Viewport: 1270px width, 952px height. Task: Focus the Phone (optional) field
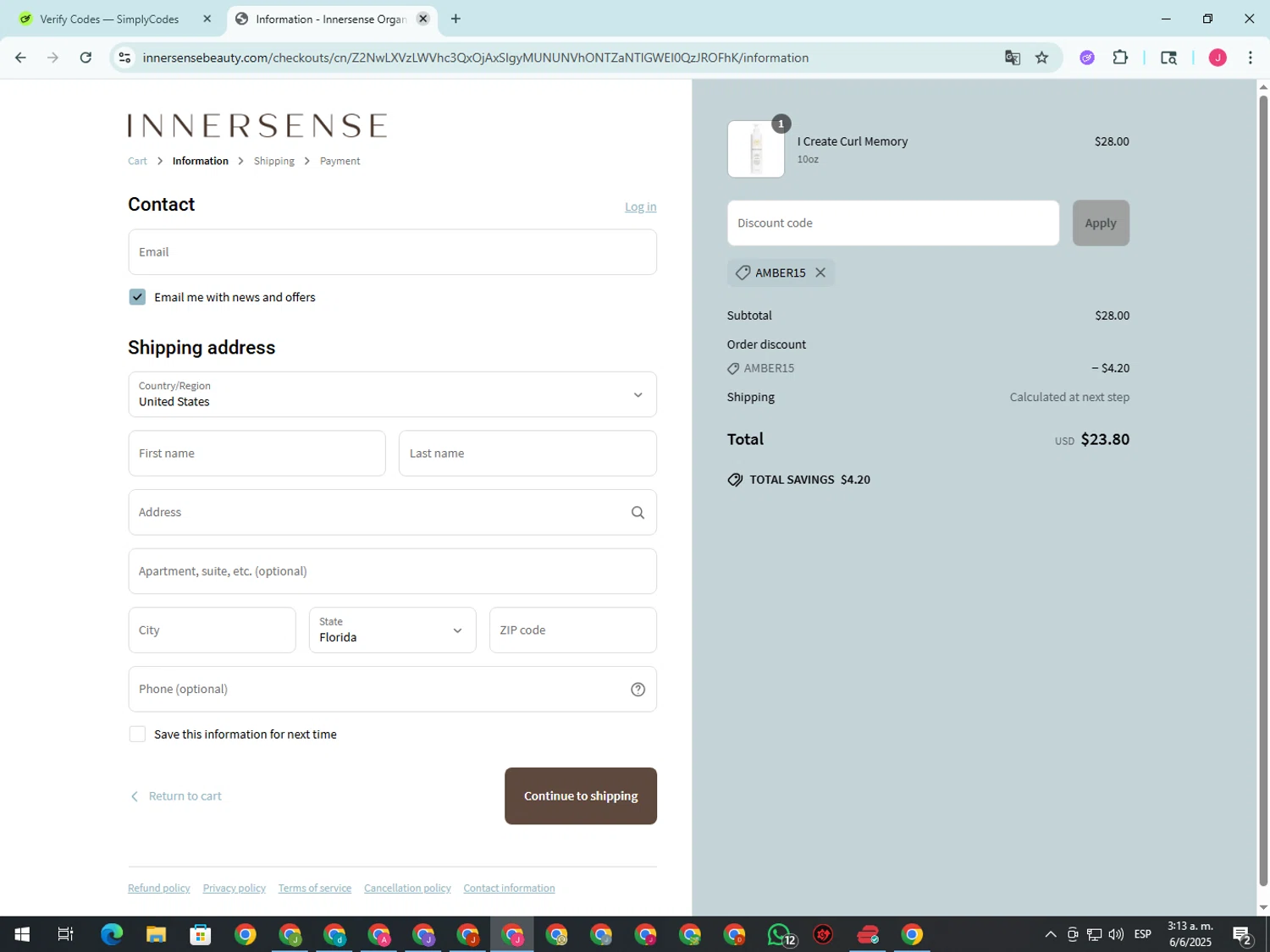[392, 689]
